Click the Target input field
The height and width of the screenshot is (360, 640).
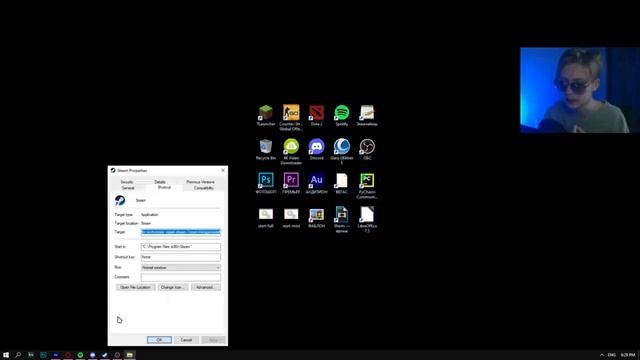coord(181,232)
